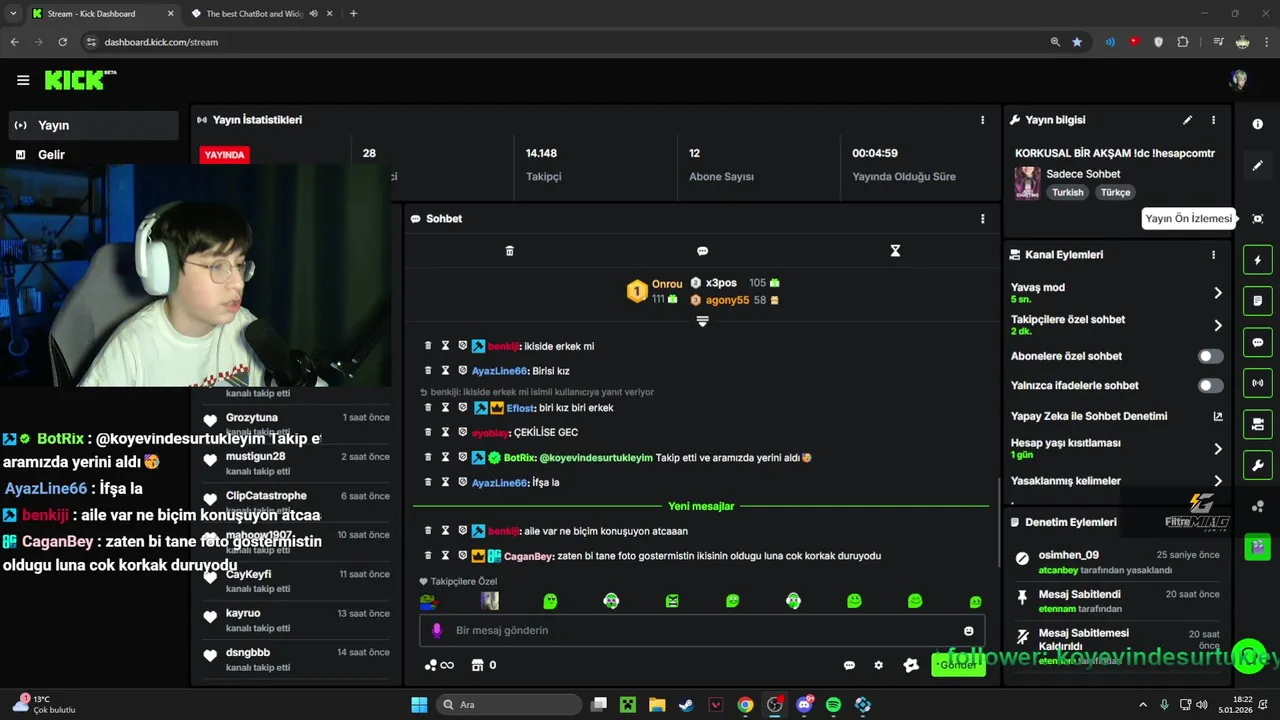This screenshot has height=720, width=1280.
Task: Click chat bubble icon beside settings gear
Action: pos(849,665)
